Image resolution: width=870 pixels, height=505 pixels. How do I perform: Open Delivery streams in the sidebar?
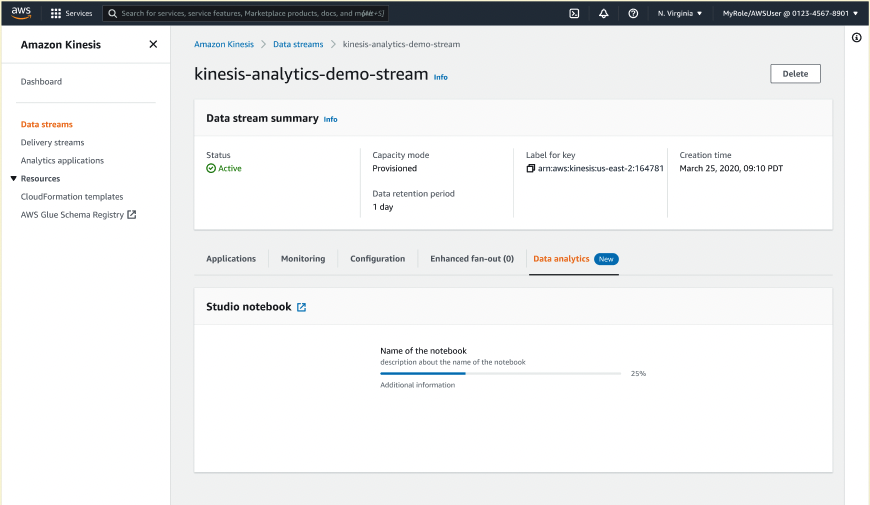52,143
